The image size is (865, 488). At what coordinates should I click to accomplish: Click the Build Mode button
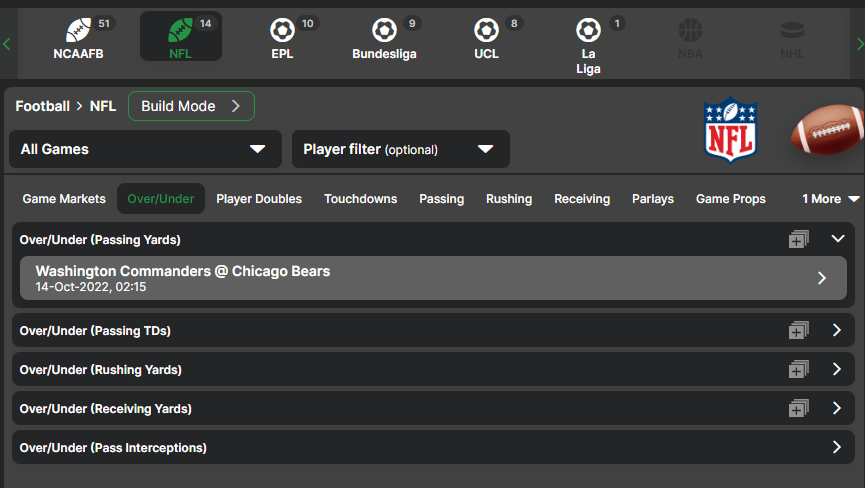(x=191, y=106)
